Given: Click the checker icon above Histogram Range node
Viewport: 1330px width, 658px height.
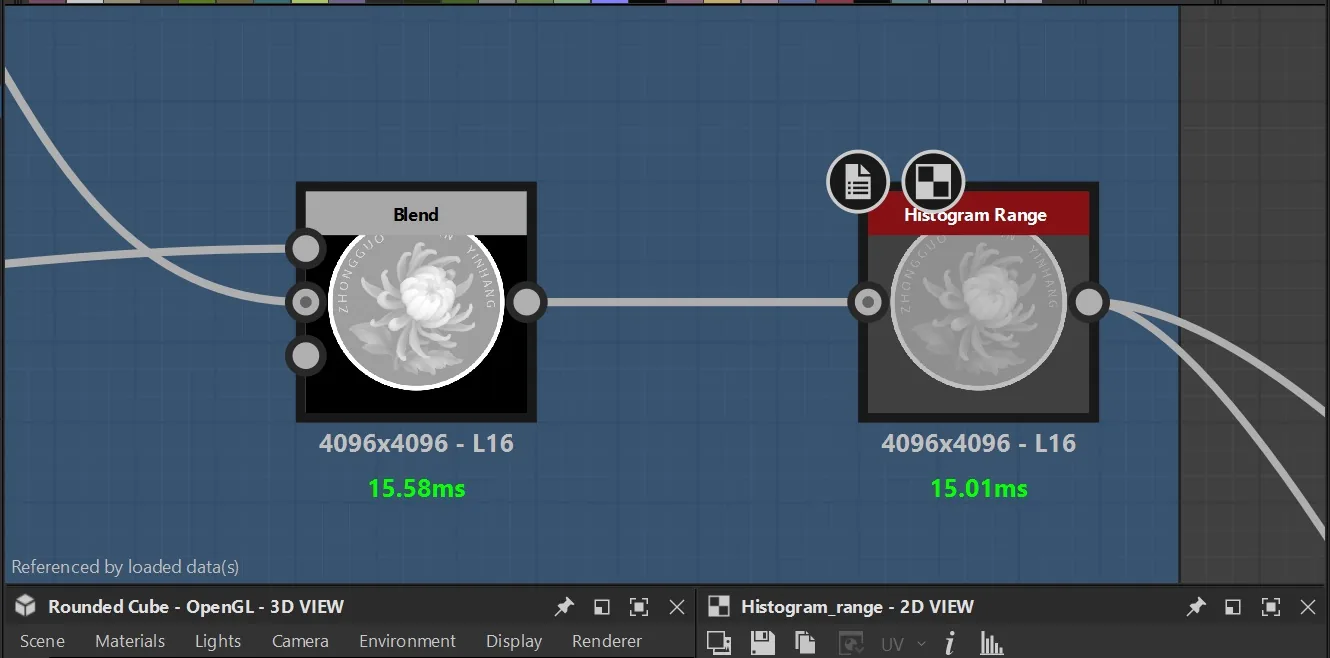Looking at the screenshot, I should pyautogui.click(x=933, y=182).
